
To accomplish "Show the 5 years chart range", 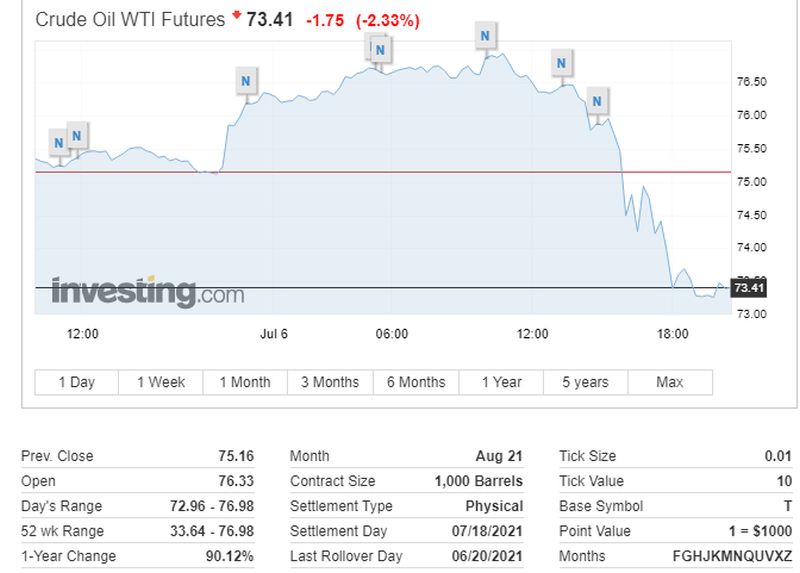I will pyautogui.click(x=586, y=382).
